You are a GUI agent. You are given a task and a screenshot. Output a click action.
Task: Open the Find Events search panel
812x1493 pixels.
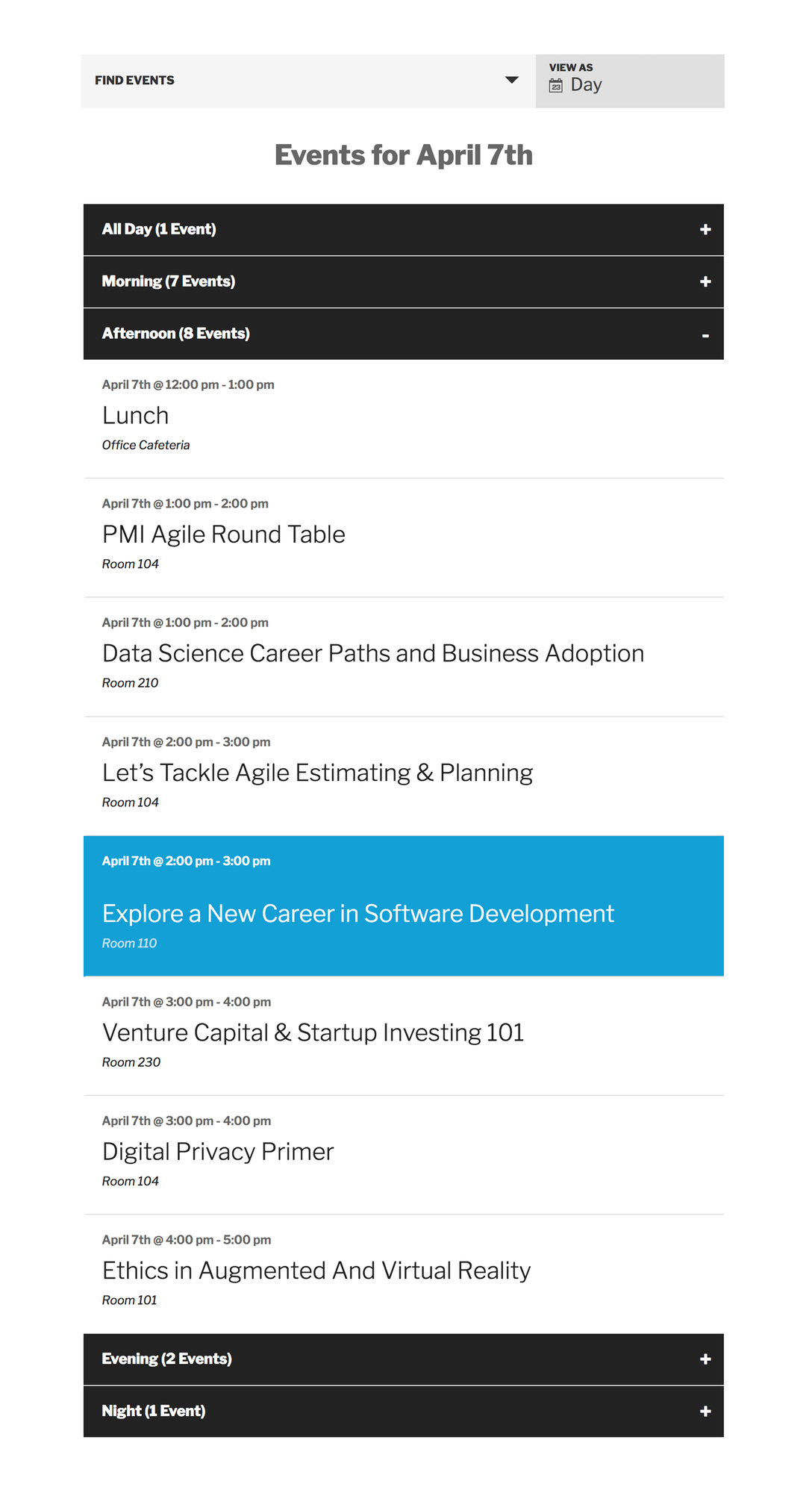pos(134,79)
